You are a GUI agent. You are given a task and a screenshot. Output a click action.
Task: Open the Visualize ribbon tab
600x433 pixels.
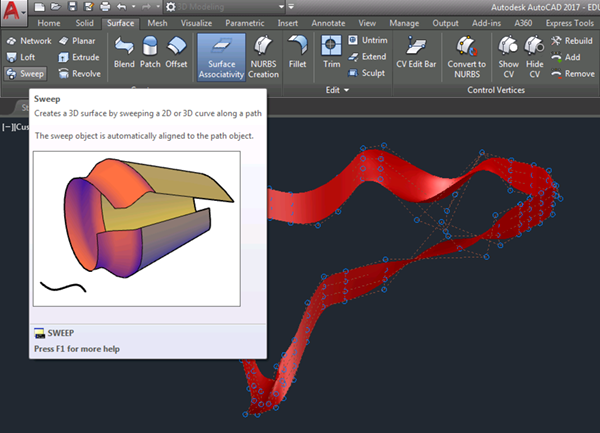pos(199,22)
